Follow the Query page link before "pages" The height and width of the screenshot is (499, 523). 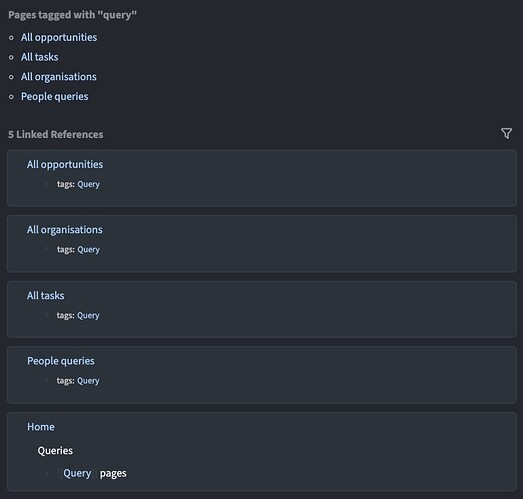pyautogui.click(x=77, y=473)
